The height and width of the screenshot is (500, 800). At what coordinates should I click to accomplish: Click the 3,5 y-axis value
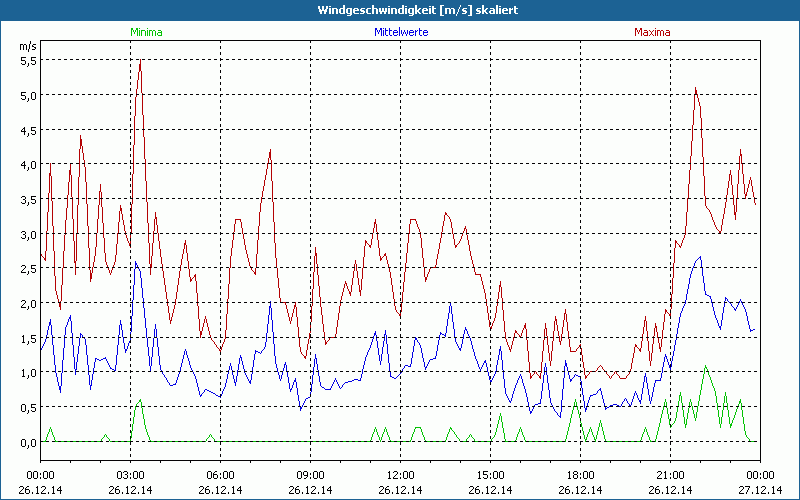[x=29, y=199]
